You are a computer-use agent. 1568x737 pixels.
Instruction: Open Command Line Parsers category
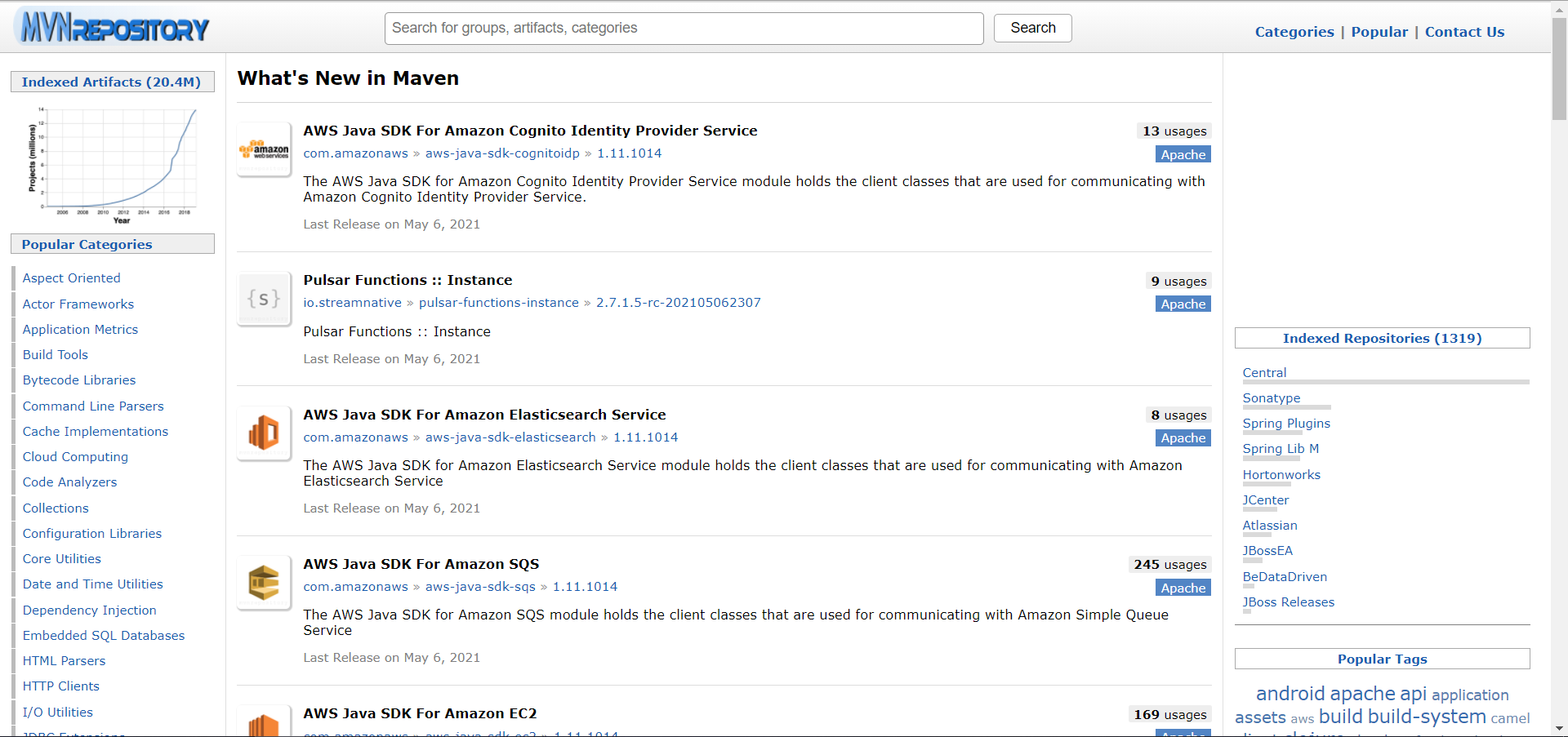(93, 406)
